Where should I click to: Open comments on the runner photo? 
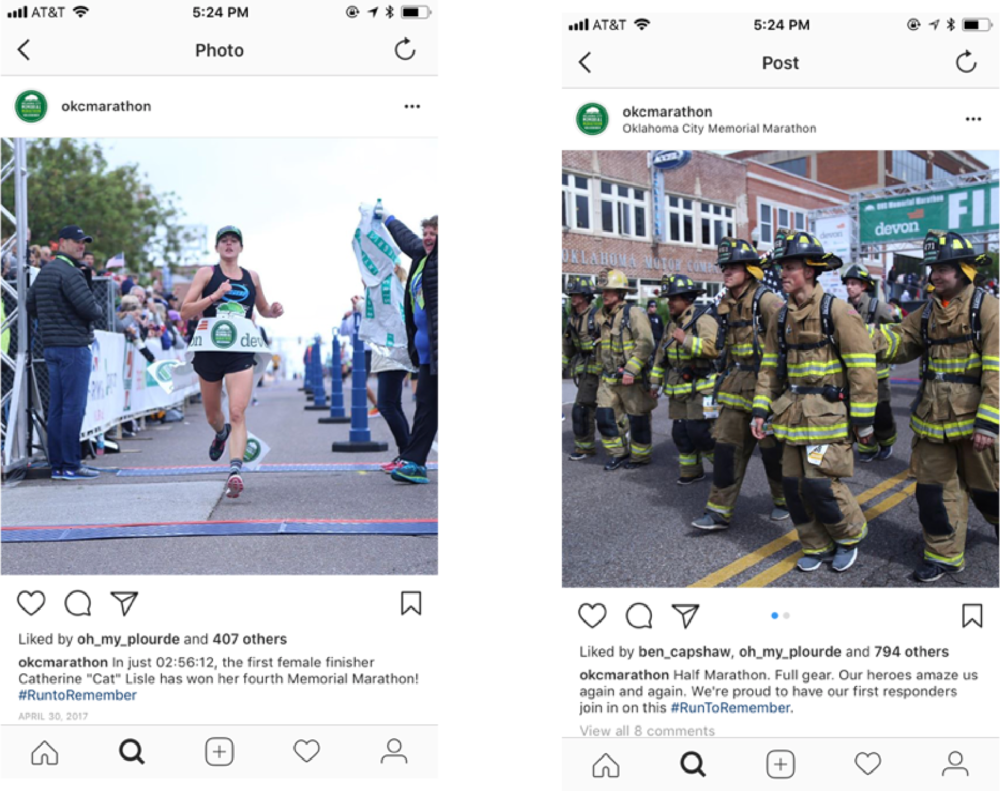(x=78, y=603)
